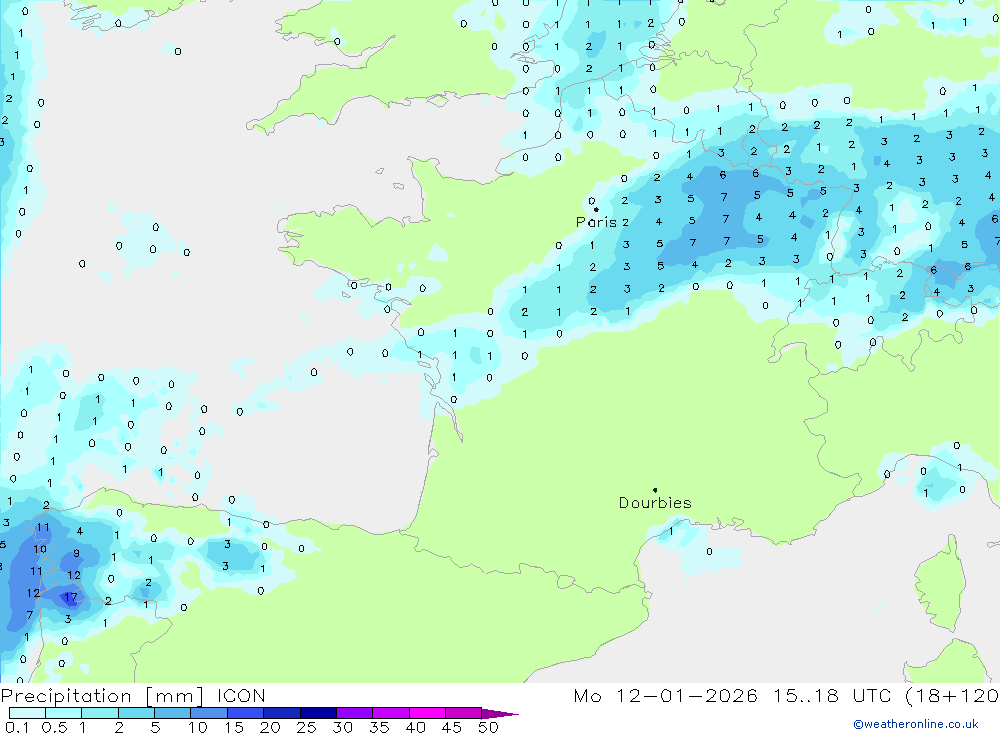Click the Dourbies city label
The height and width of the screenshot is (733, 1000).
[x=655, y=503]
